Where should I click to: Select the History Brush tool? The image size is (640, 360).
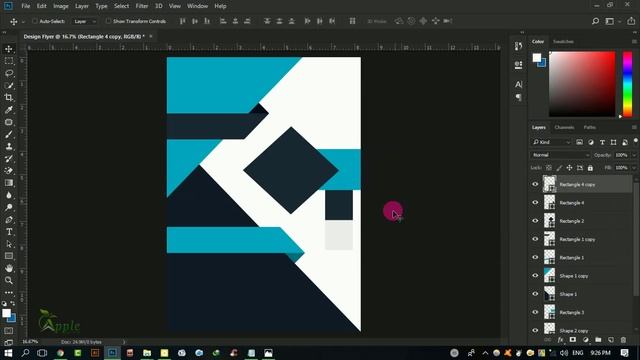click(x=9, y=159)
